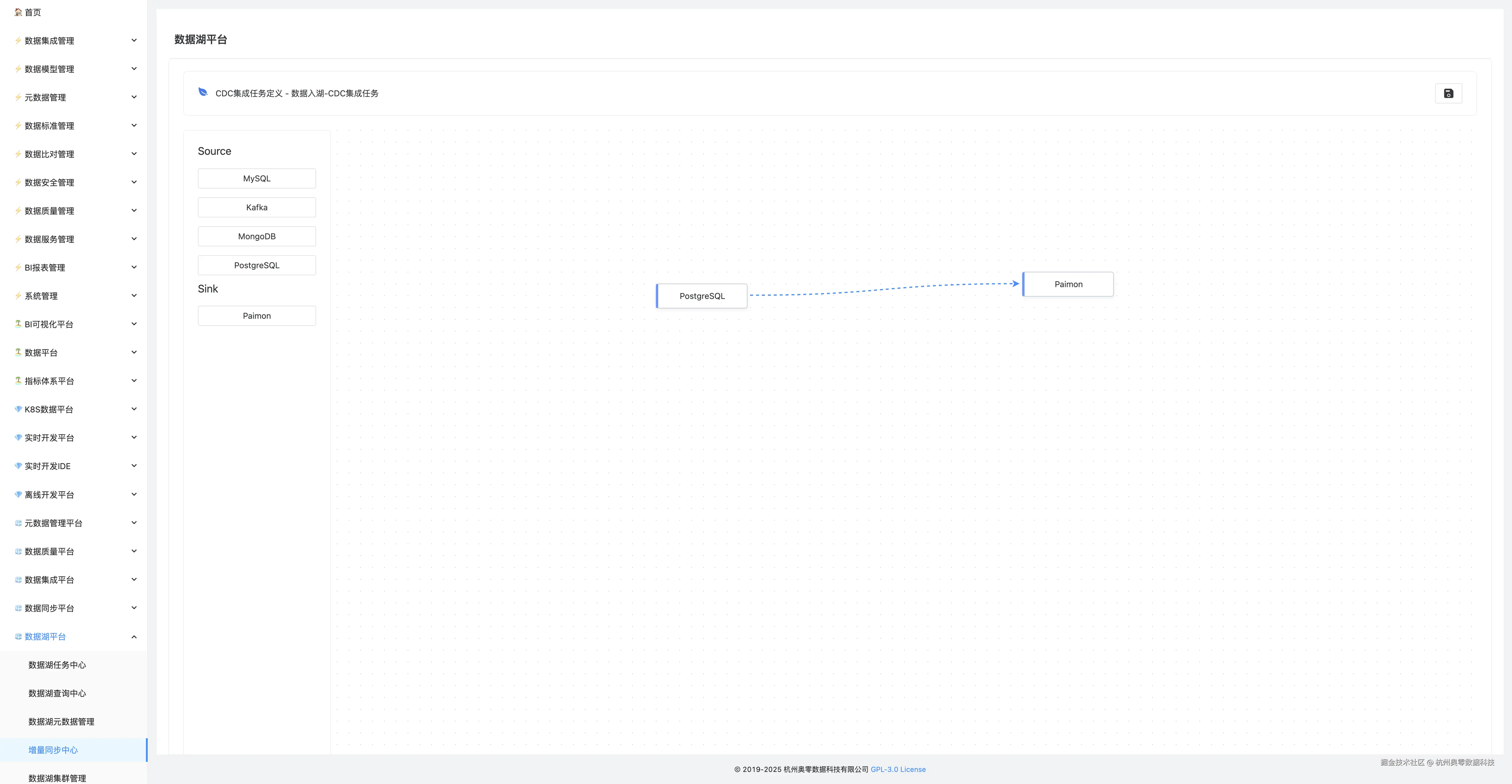Click the save icon button
This screenshot has height=784, width=1512.
(1448, 93)
